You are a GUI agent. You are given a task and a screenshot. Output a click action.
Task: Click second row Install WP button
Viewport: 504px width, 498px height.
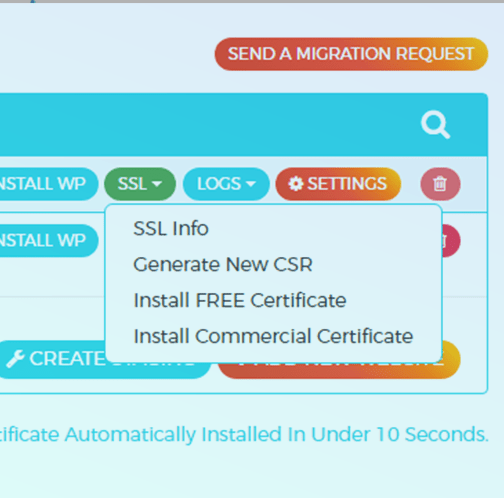coord(48,241)
